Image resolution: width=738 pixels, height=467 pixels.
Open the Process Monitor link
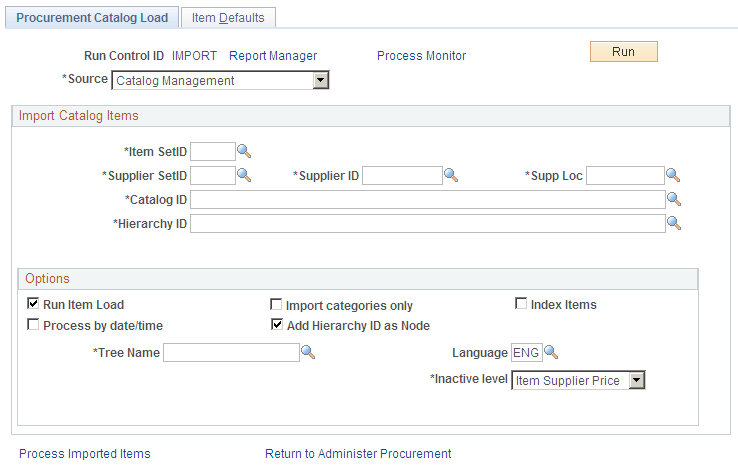pyautogui.click(x=421, y=56)
